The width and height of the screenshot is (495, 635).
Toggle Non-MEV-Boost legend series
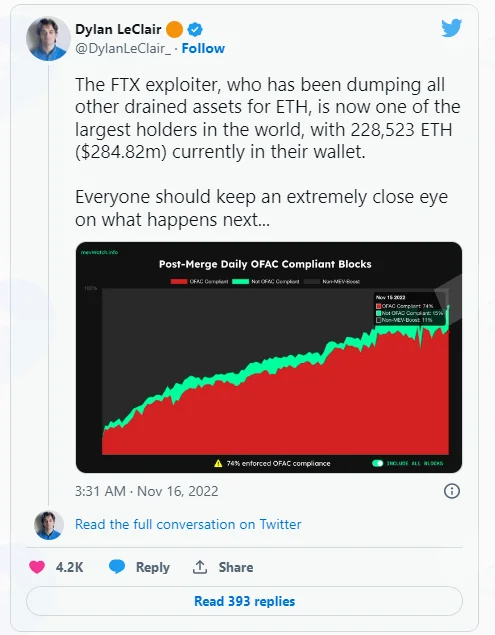[332, 281]
